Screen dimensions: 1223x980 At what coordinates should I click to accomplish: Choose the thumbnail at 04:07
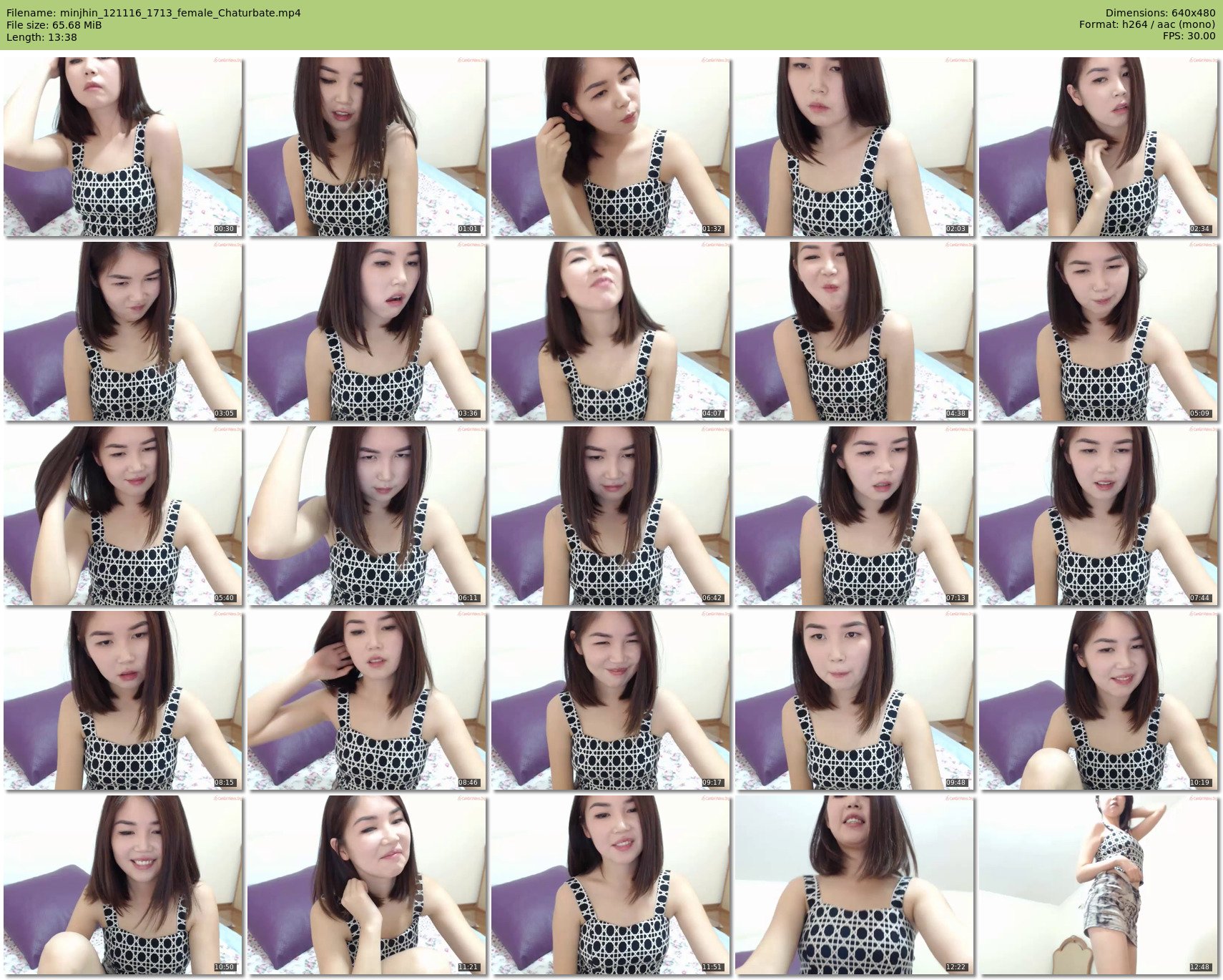tap(611, 331)
